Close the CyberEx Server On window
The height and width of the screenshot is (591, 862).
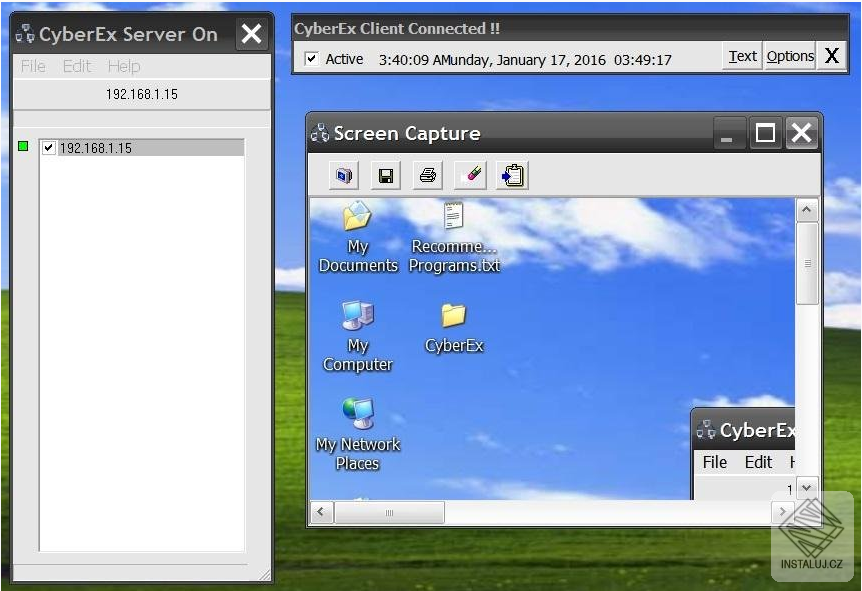[x=252, y=34]
